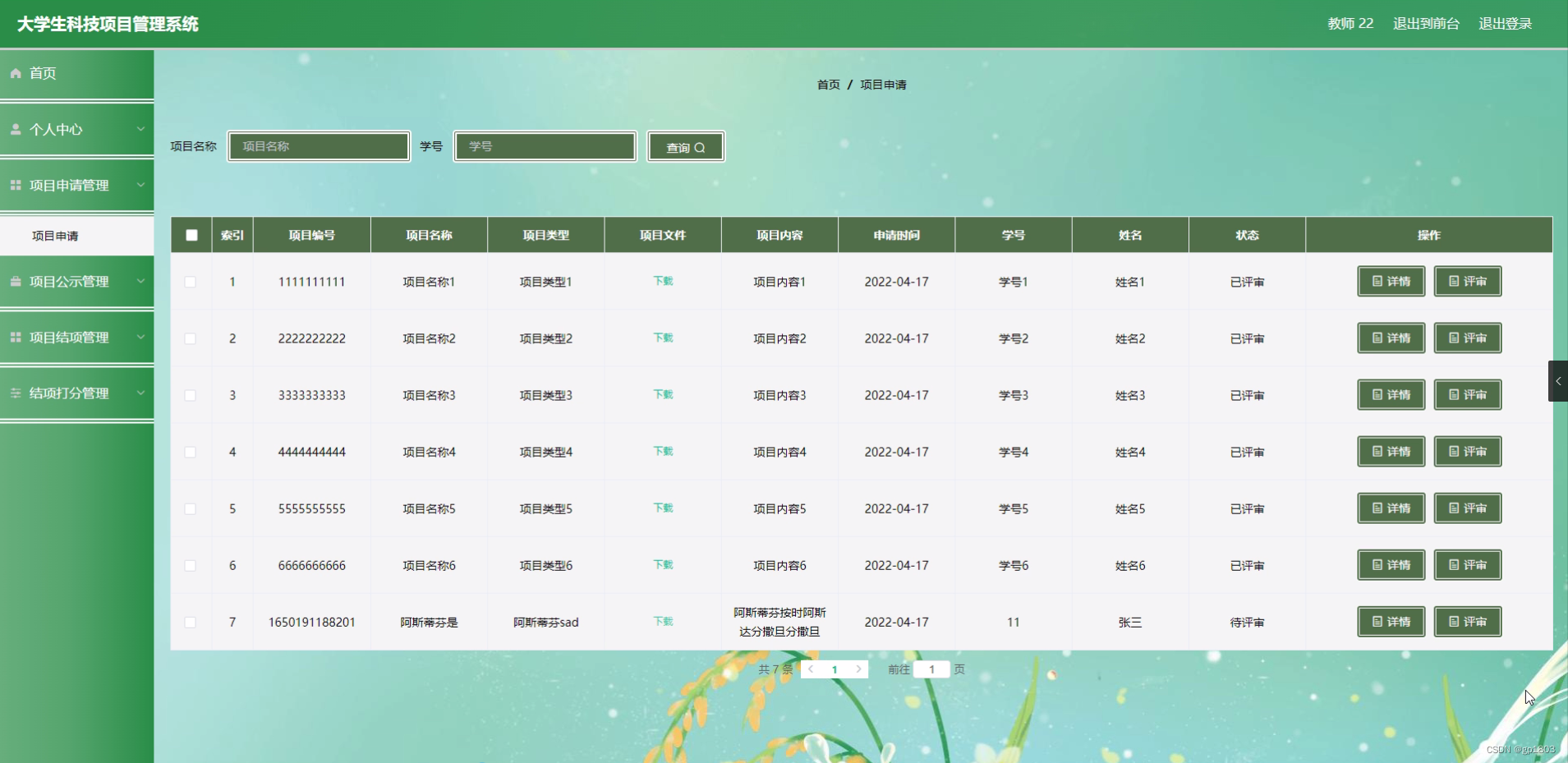Select the home icon beside 首页
Viewport: 1568px width, 763px height.
pos(14,73)
